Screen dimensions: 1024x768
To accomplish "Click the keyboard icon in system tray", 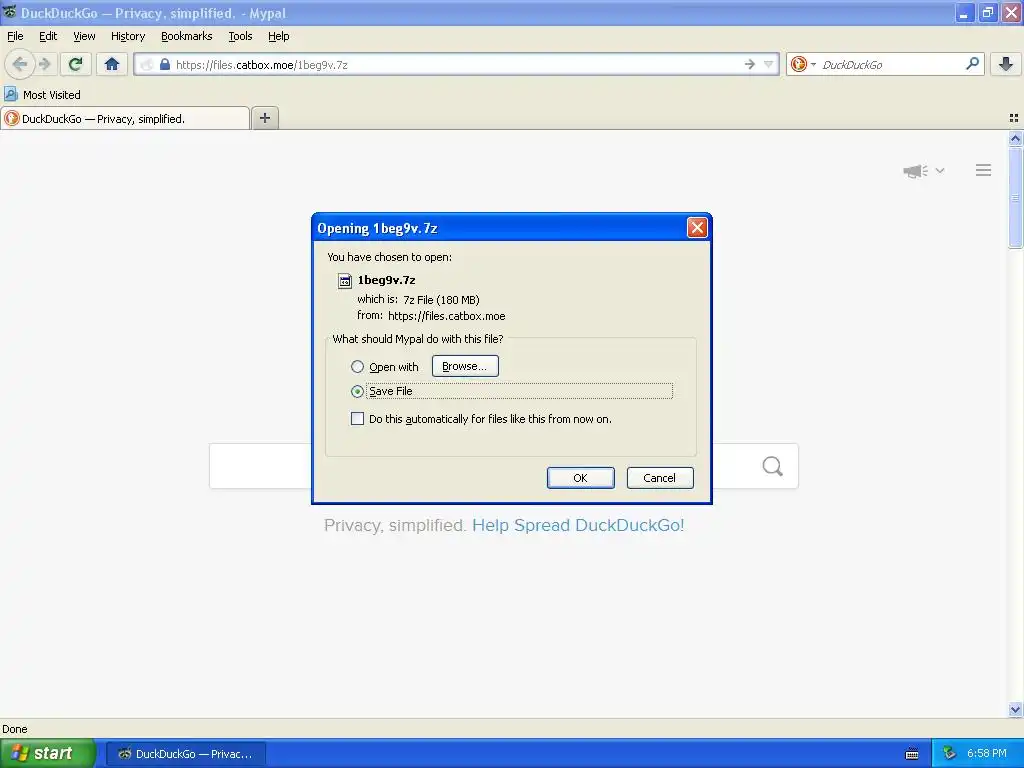I will (912, 754).
